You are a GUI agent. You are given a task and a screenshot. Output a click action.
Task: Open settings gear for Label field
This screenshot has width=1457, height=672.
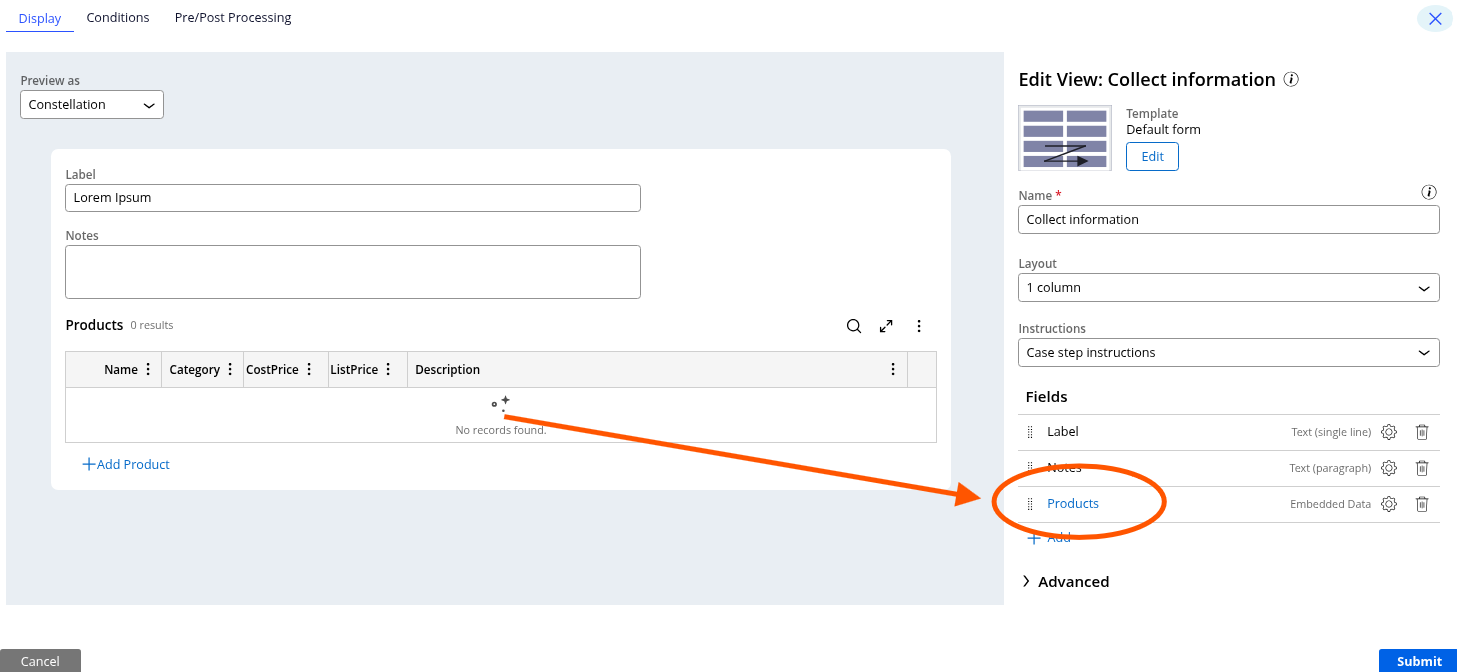[x=1388, y=432]
